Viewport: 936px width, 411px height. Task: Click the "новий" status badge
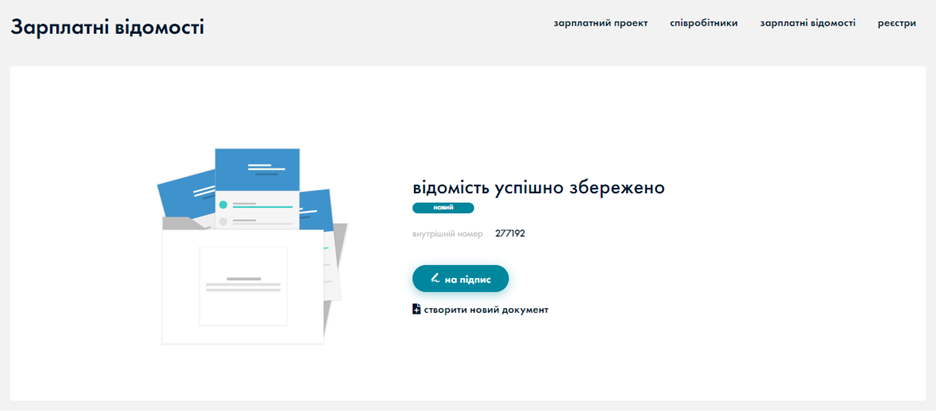pyautogui.click(x=443, y=208)
